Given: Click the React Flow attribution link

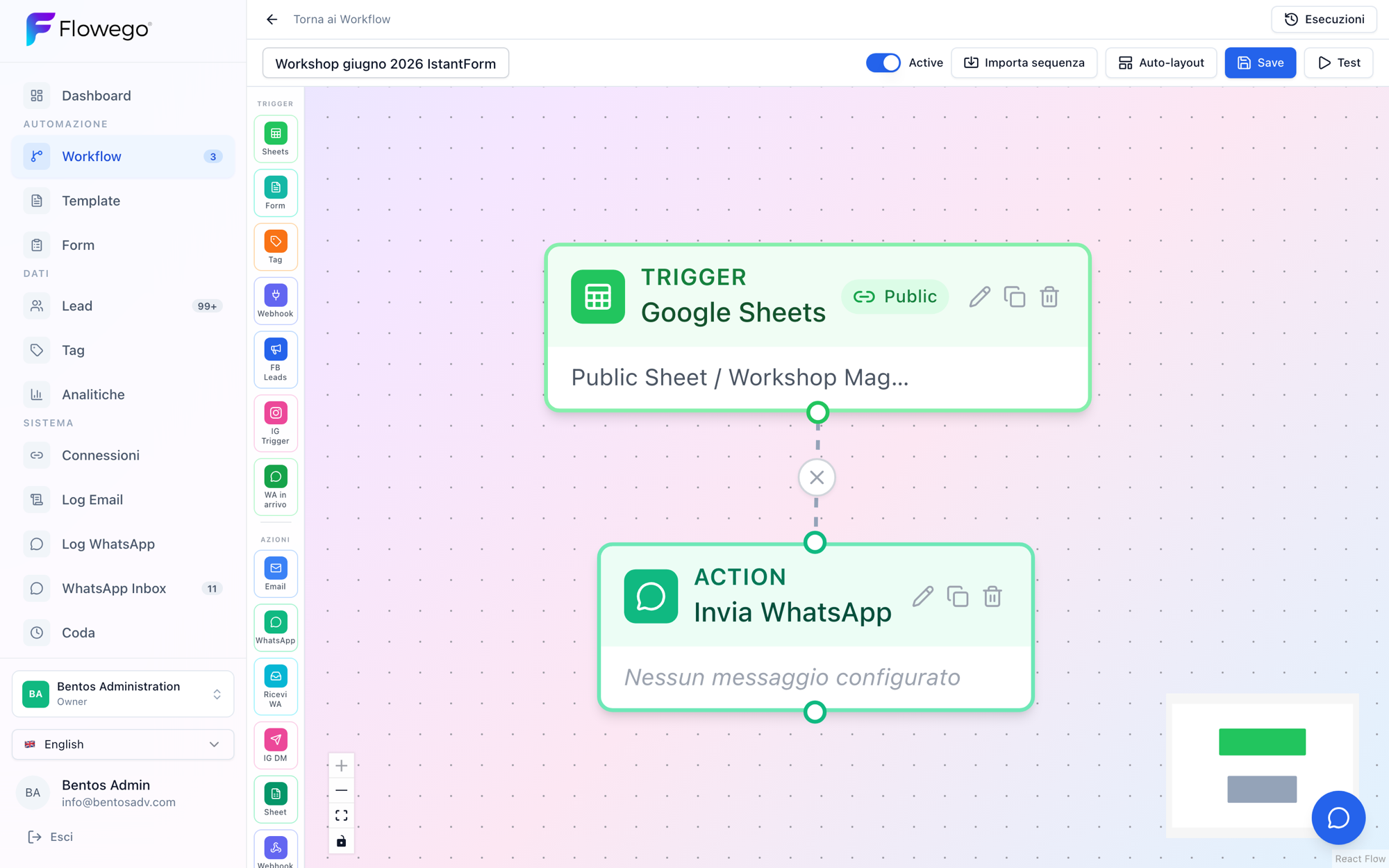Looking at the screenshot, I should click(1359, 859).
